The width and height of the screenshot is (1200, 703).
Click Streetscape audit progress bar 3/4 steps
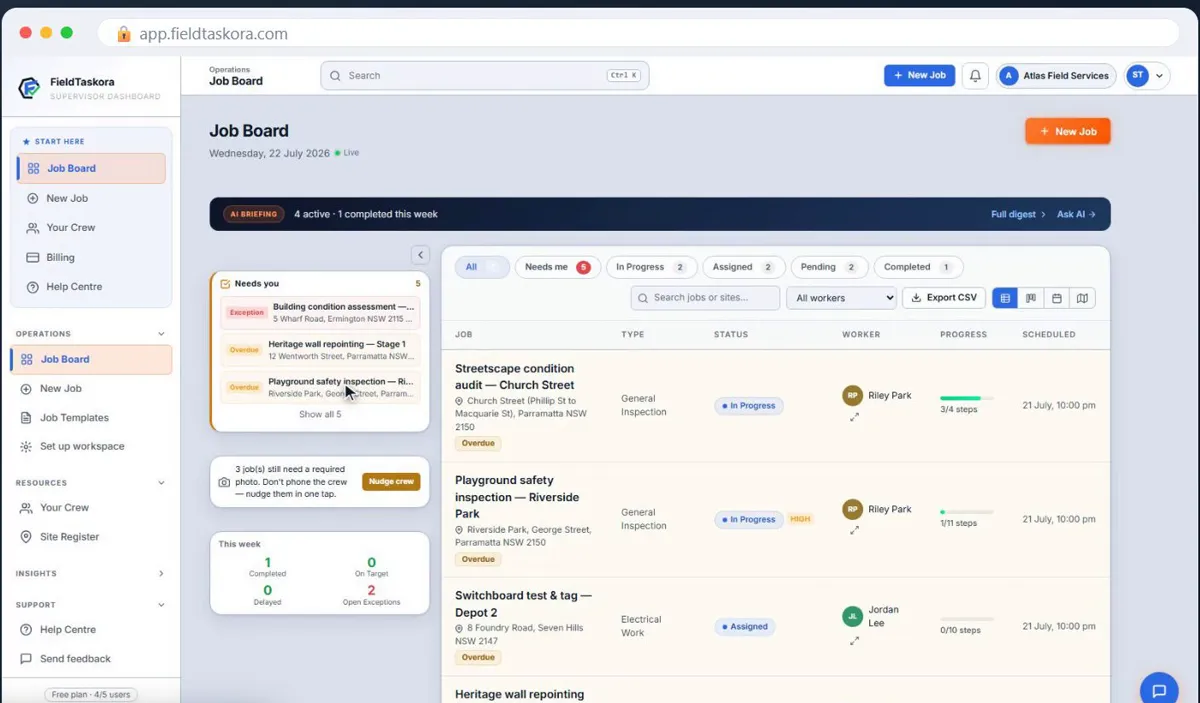point(966,398)
